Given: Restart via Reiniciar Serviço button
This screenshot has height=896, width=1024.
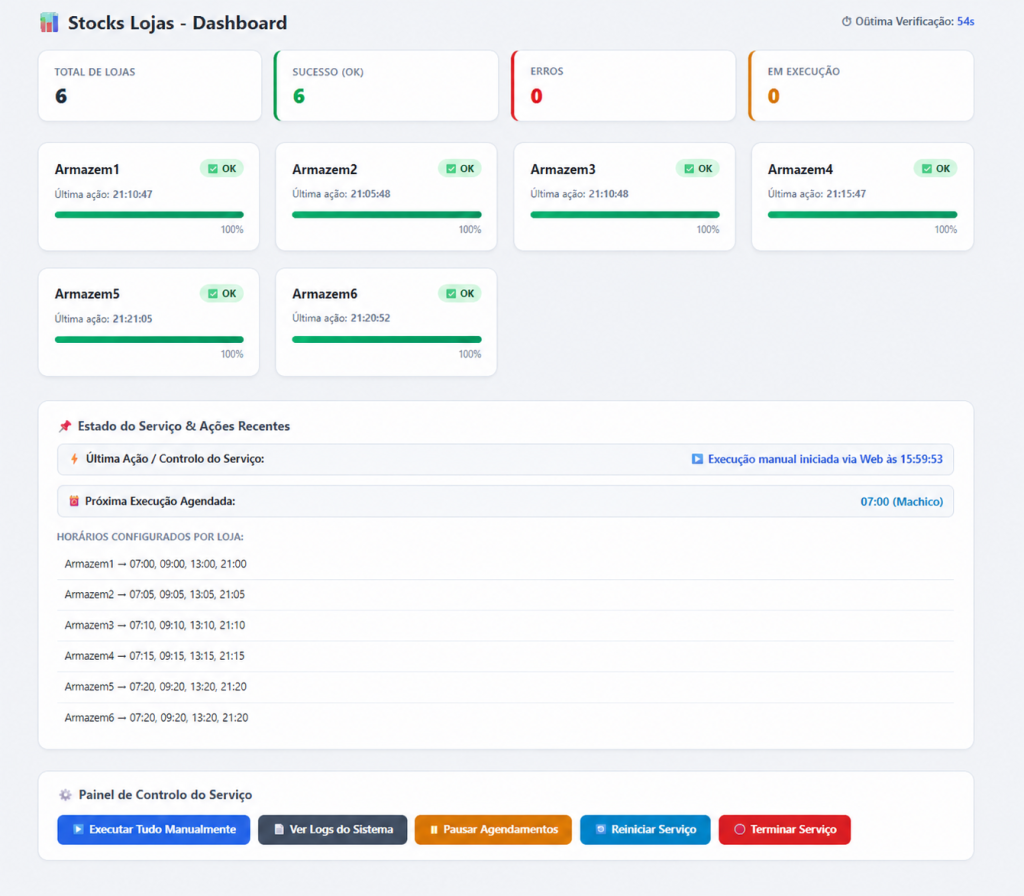Looking at the screenshot, I should coord(645,829).
